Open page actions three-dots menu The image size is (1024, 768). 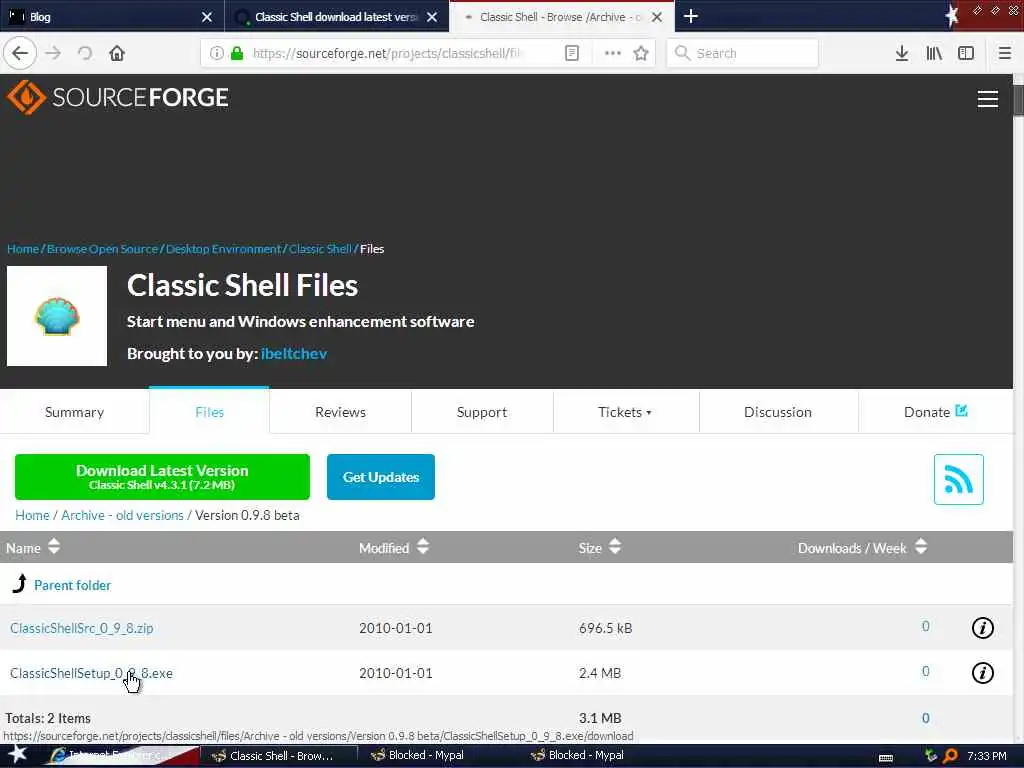tap(613, 53)
